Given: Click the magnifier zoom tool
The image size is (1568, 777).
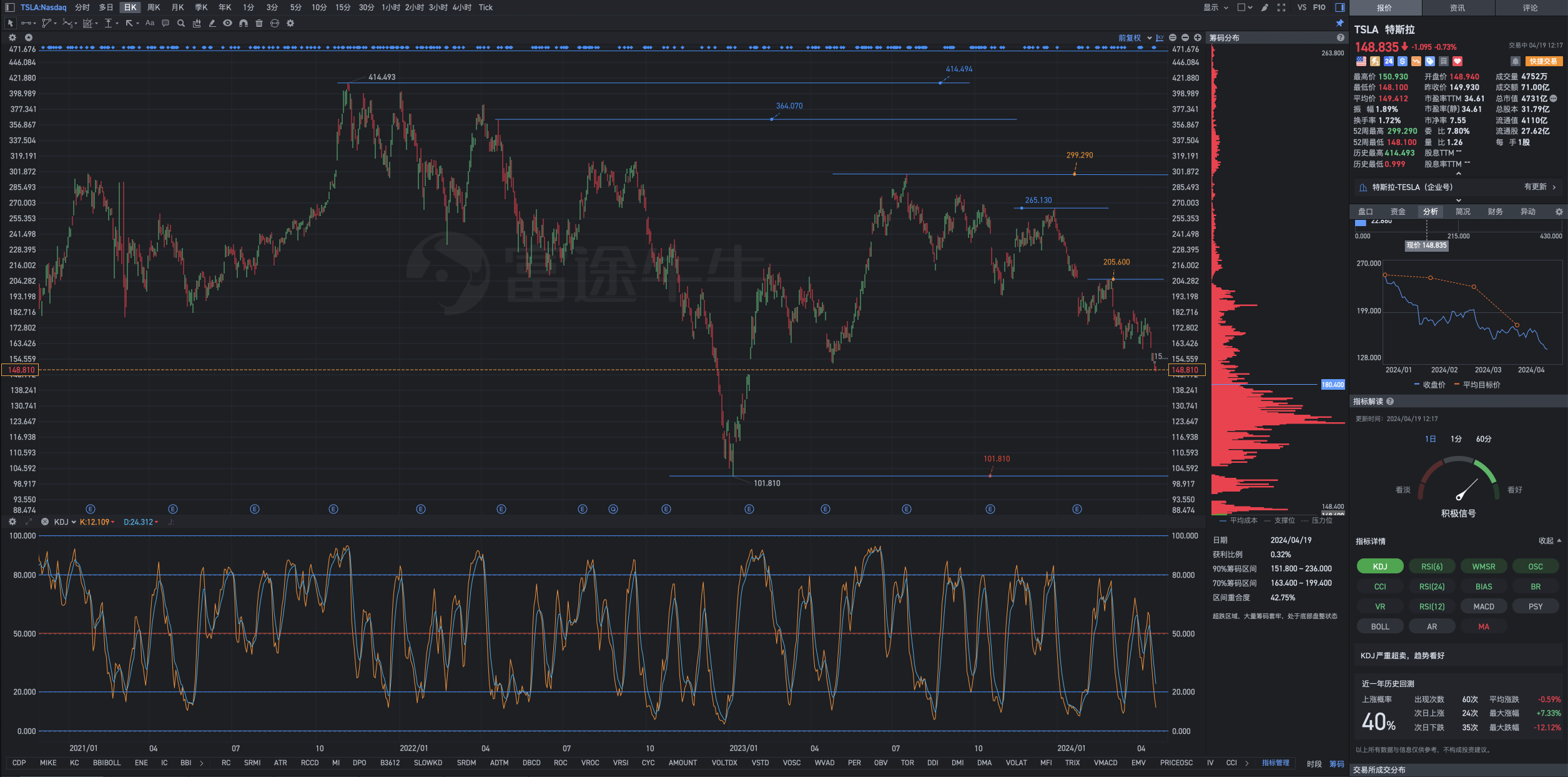Looking at the screenshot, I should tap(181, 23).
